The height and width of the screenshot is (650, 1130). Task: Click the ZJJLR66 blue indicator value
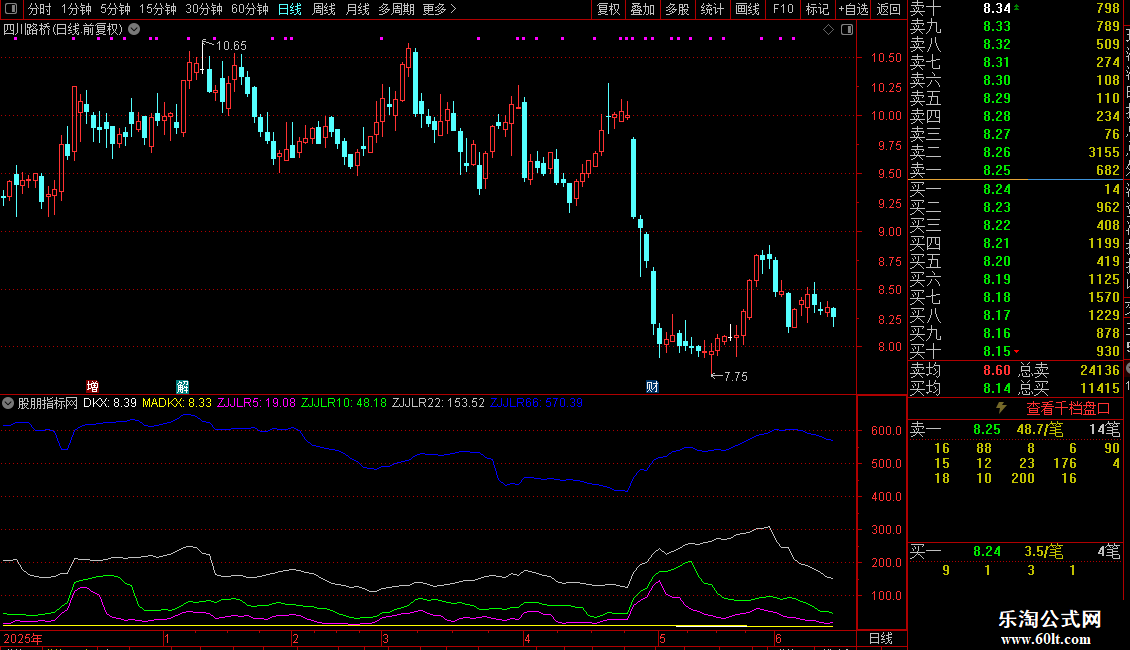point(536,404)
